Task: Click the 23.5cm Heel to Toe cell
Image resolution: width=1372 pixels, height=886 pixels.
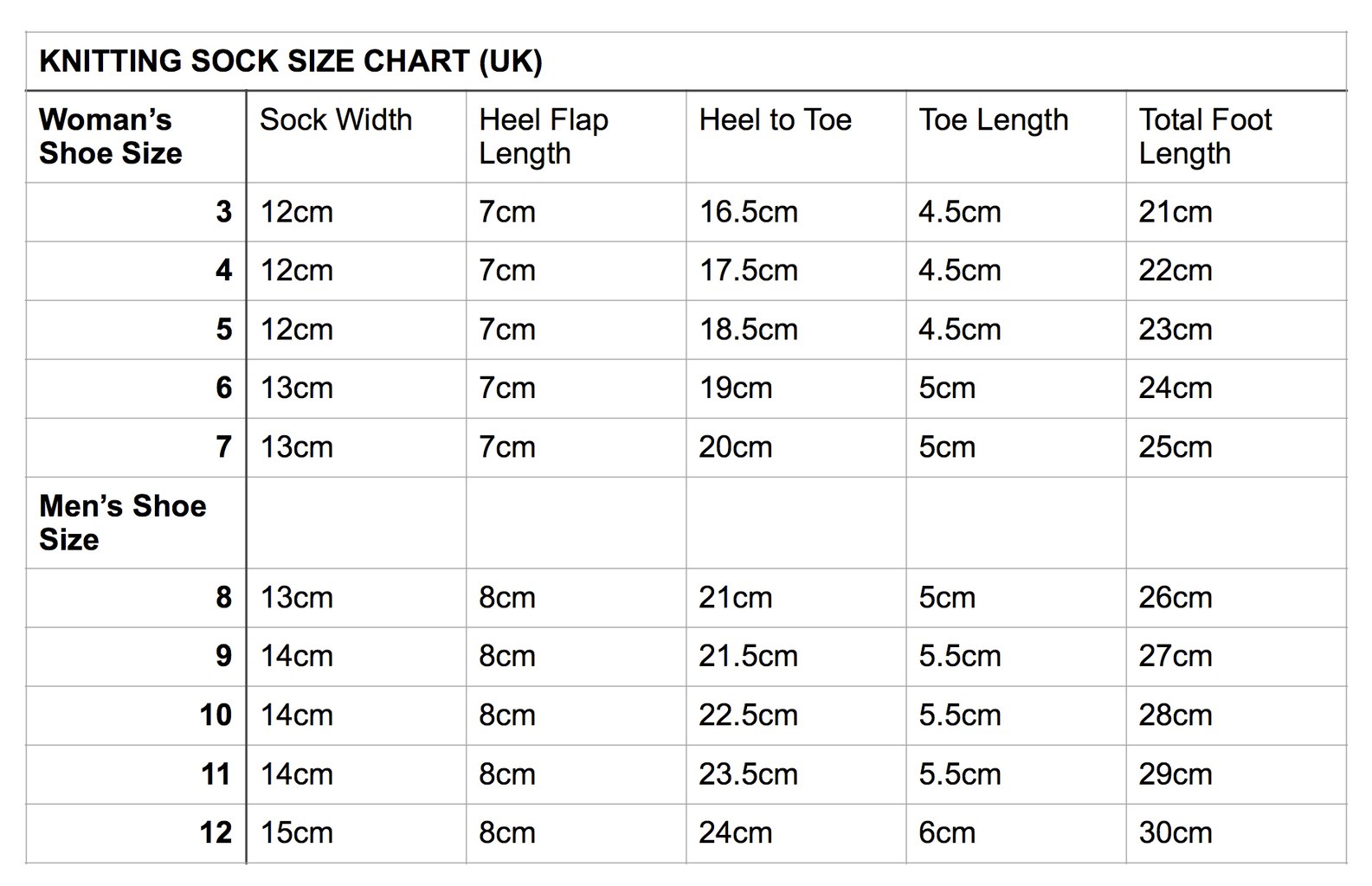Action: click(x=748, y=774)
